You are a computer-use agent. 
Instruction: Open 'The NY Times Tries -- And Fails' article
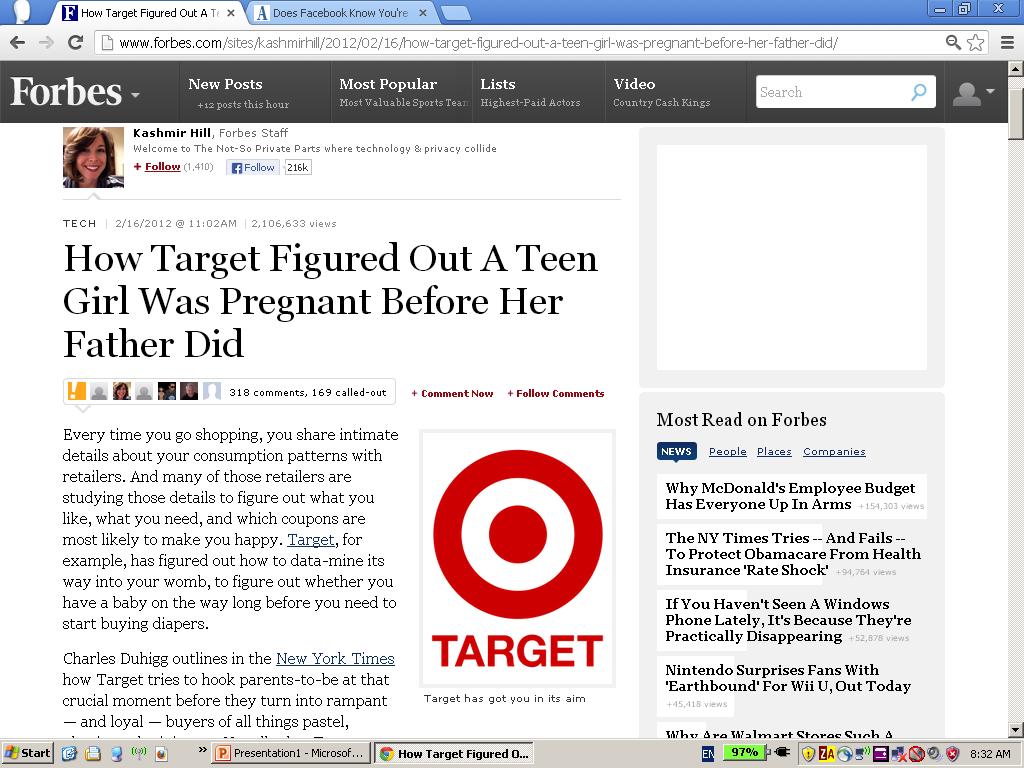click(793, 554)
